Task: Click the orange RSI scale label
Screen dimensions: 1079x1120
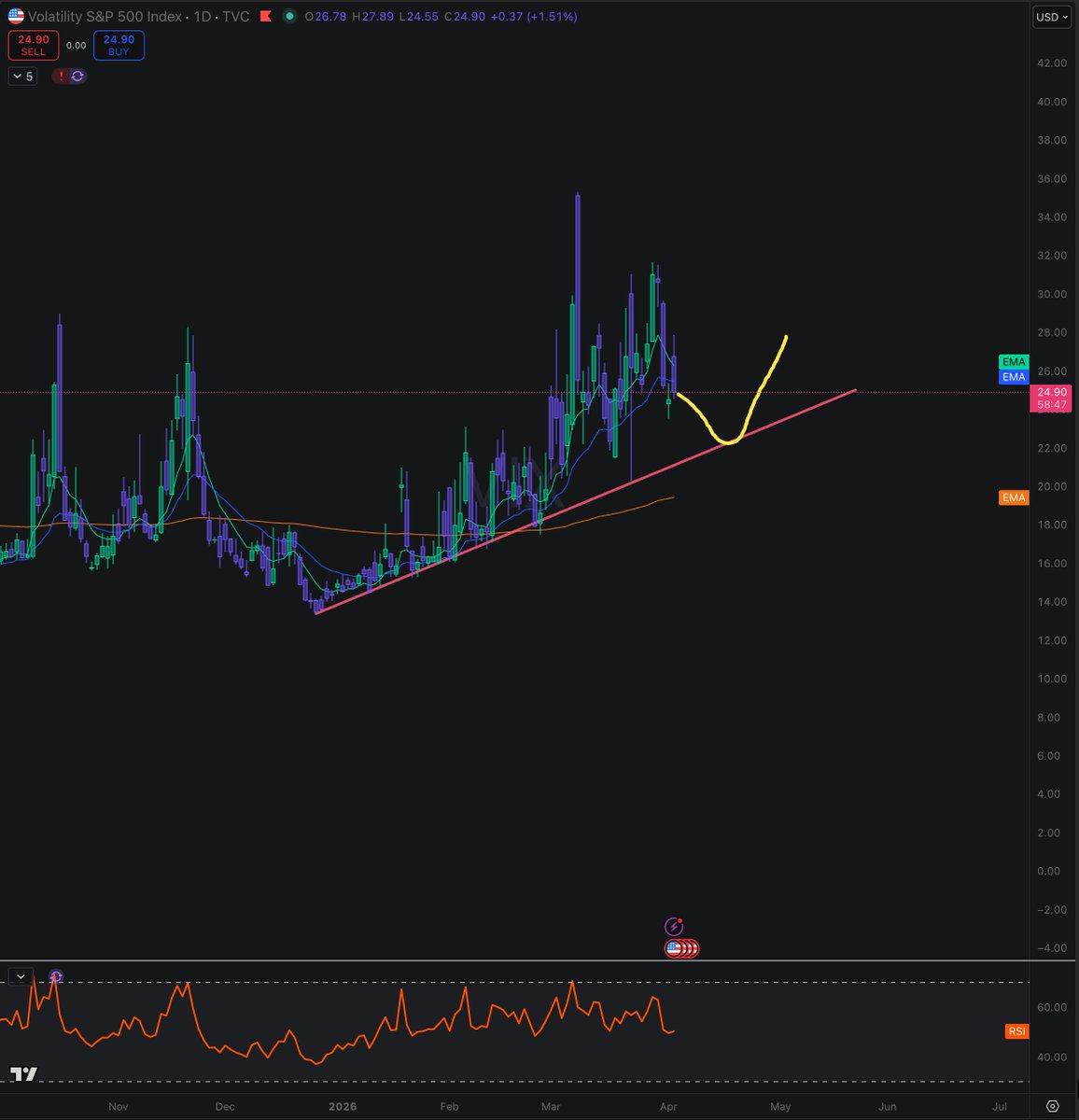Action: pyautogui.click(x=1016, y=1031)
